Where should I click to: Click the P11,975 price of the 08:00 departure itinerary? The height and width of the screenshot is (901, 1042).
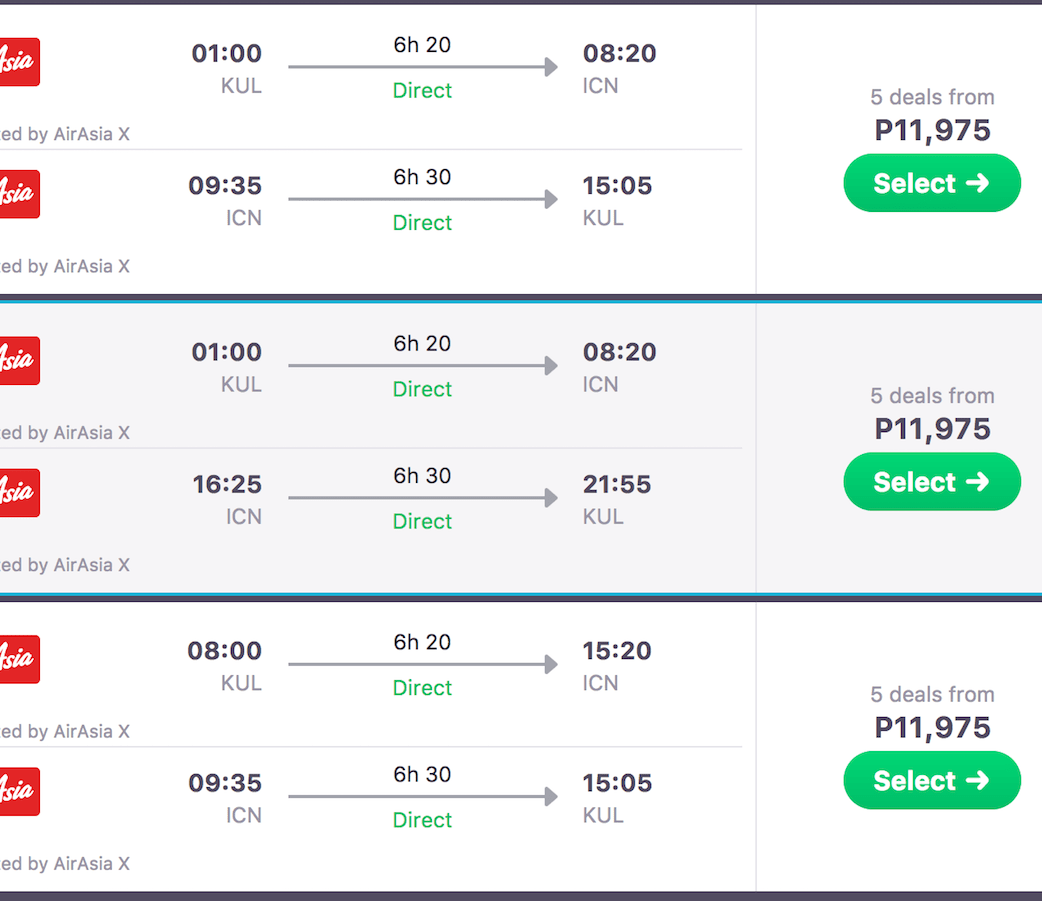[x=932, y=727]
